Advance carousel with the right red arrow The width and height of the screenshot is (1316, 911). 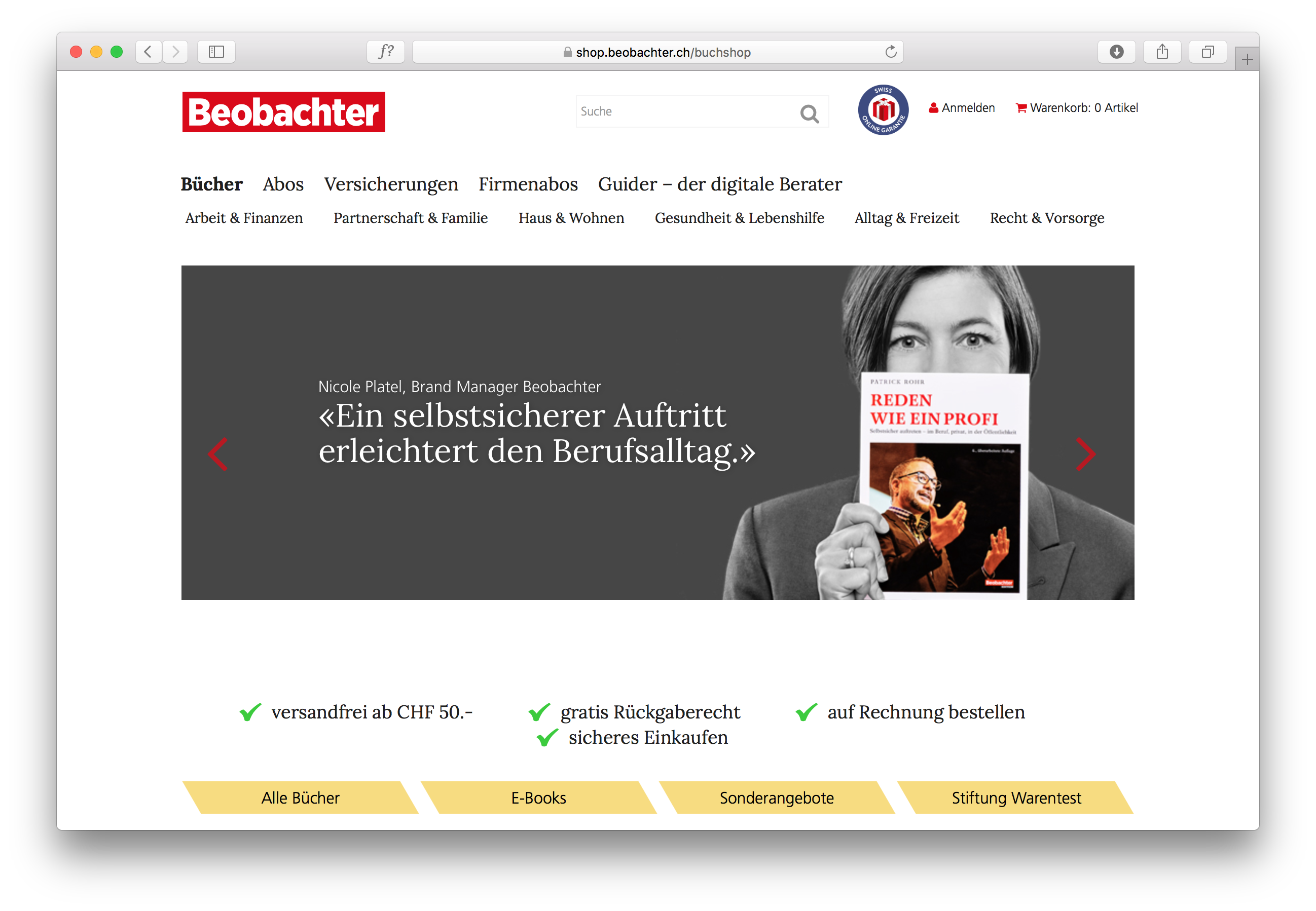1085,454
